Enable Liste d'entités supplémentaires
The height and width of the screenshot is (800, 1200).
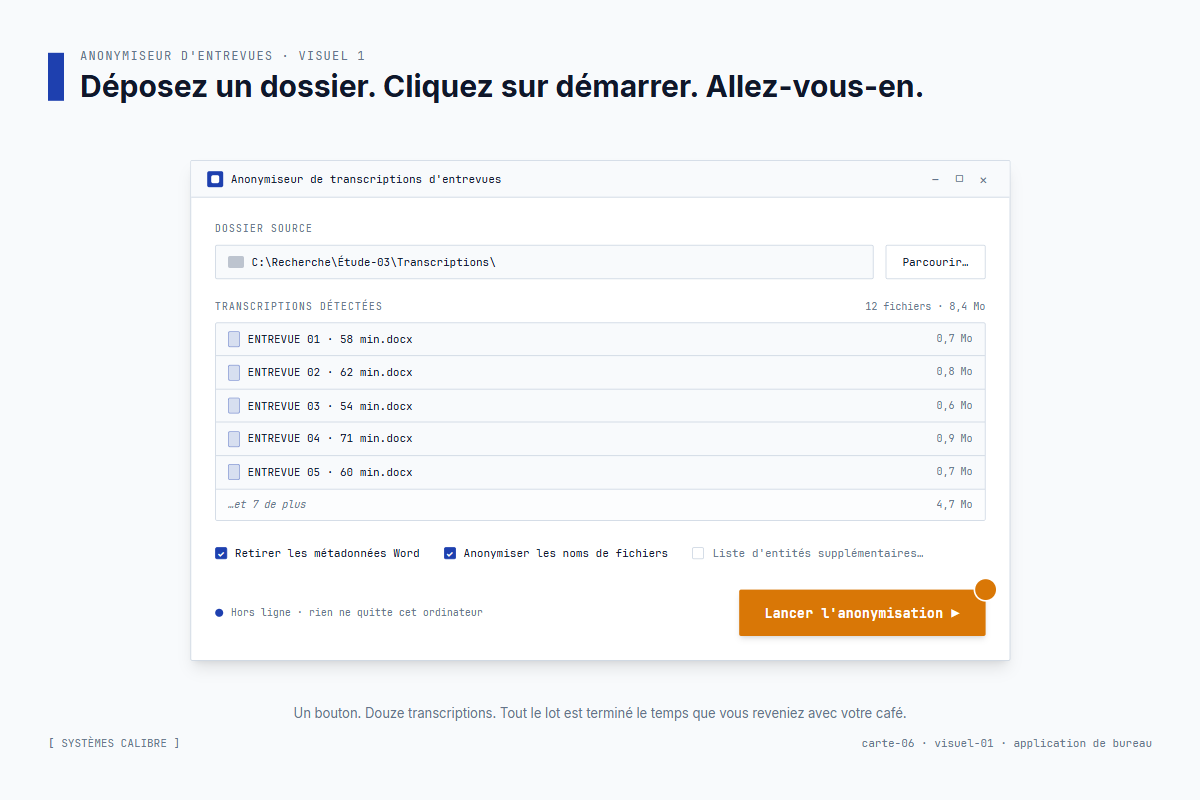click(697, 552)
